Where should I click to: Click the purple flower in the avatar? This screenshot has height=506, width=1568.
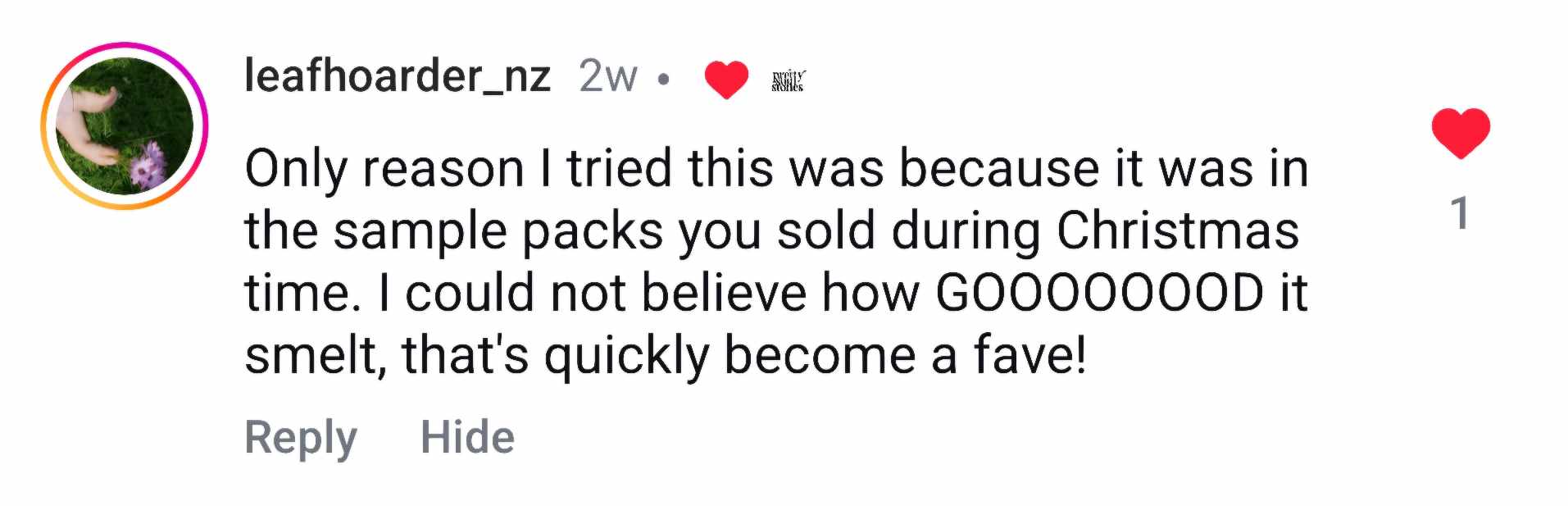(x=148, y=164)
